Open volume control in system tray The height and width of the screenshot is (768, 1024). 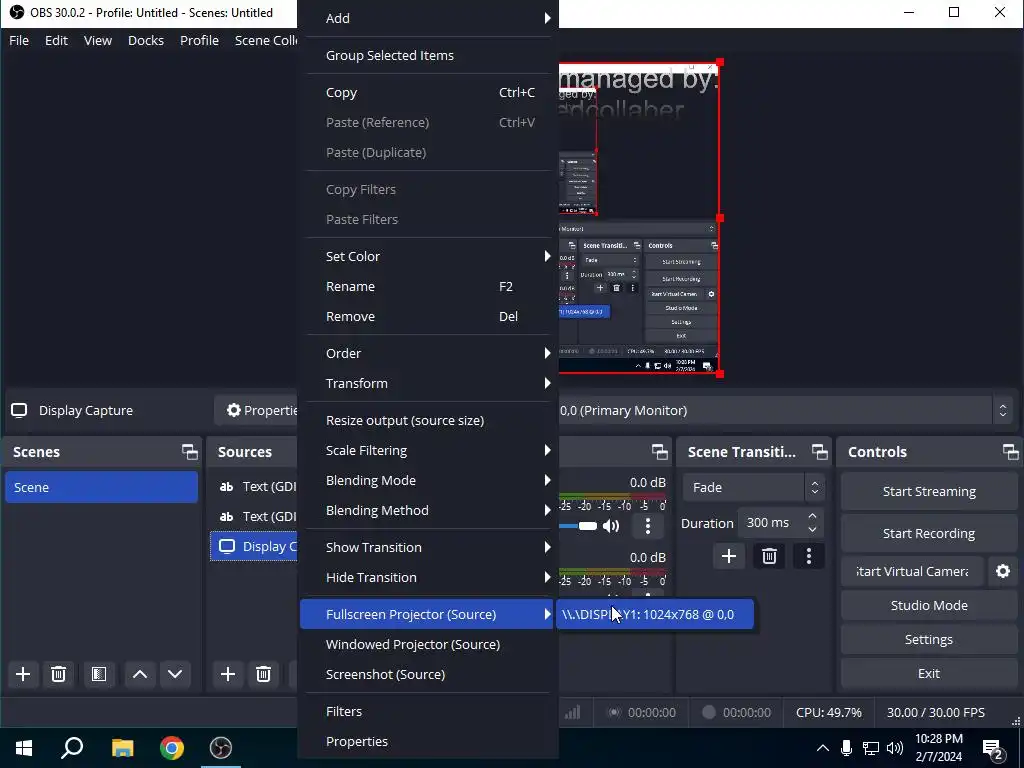coord(895,748)
